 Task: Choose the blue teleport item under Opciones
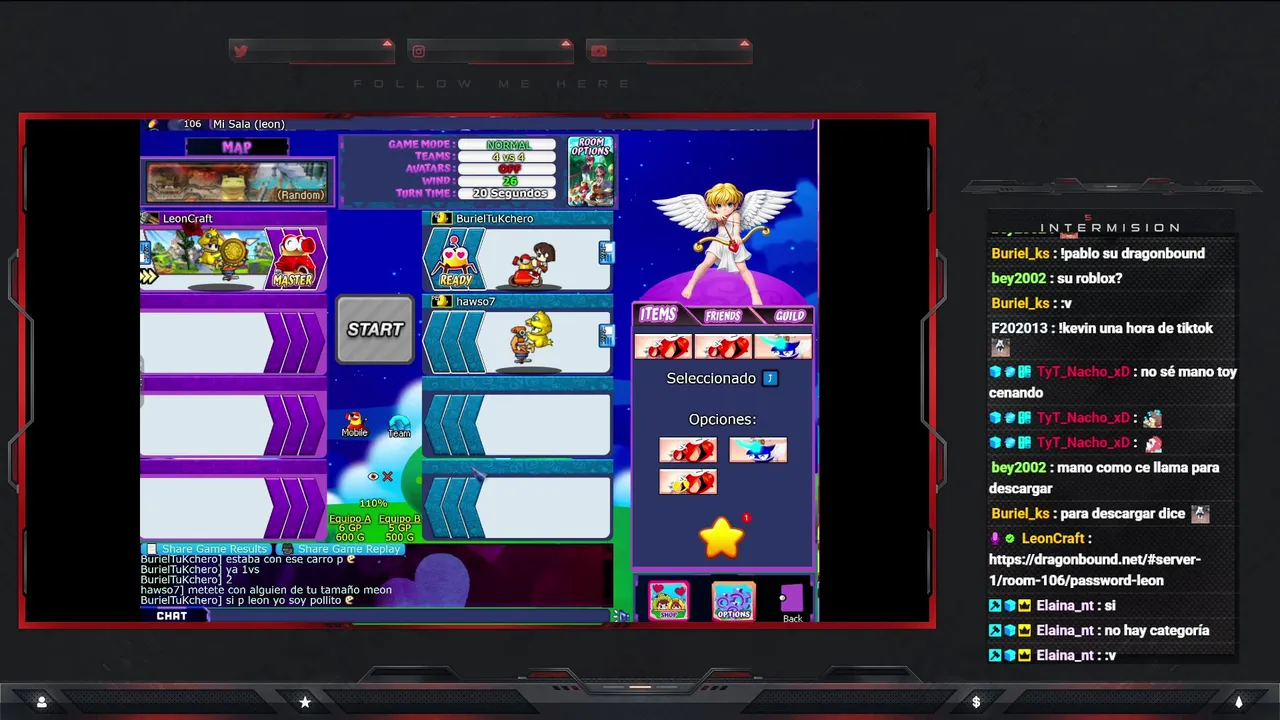(758, 450)
